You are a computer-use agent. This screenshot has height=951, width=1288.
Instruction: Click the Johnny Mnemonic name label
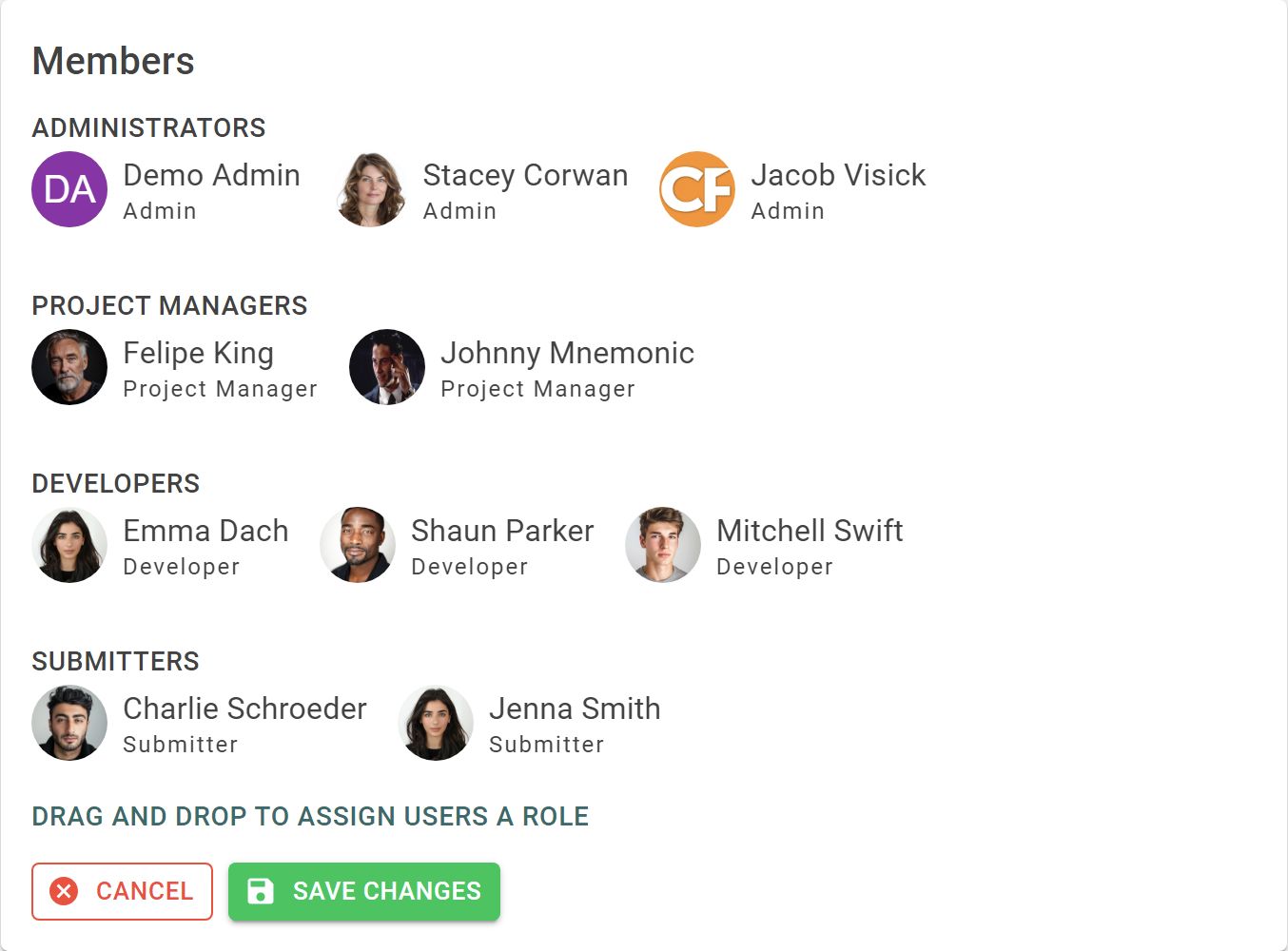(x=567, y=353)
